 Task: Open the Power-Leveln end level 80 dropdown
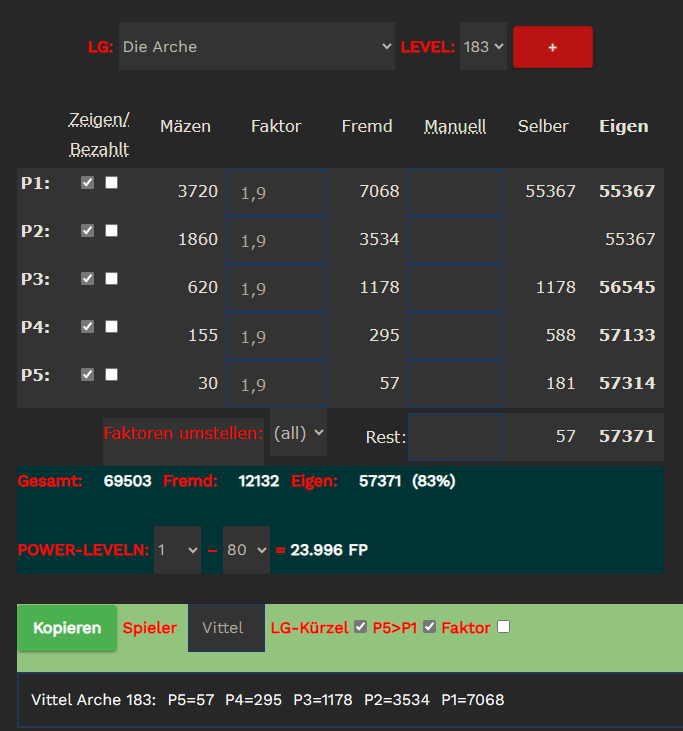[246, 550]
